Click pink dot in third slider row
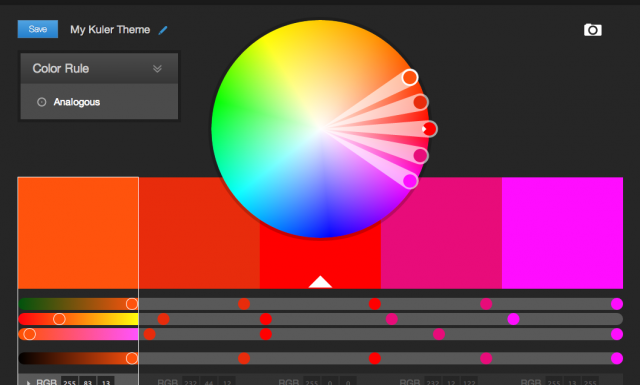 click(439, 334)
